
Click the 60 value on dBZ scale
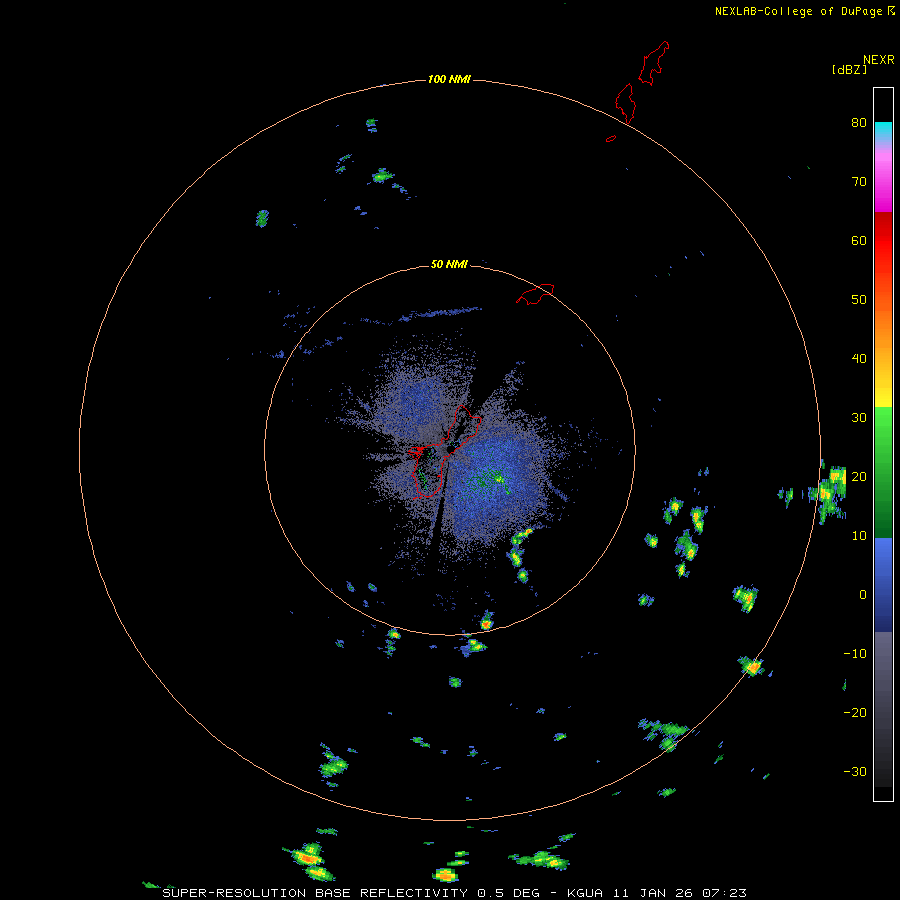click(859, 240)
